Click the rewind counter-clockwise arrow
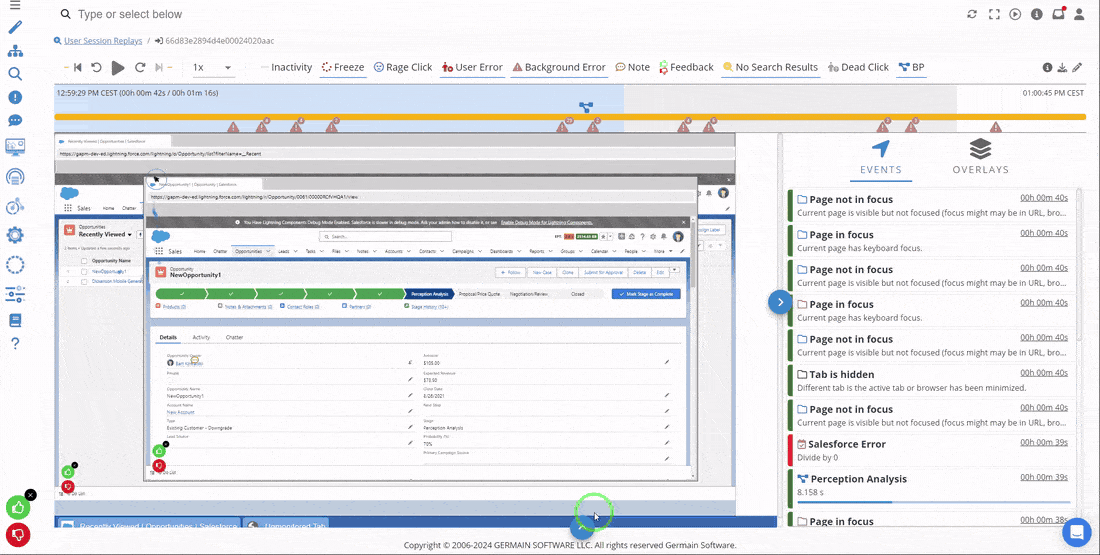Viewport: 1100px width, 555px height. 97,67
